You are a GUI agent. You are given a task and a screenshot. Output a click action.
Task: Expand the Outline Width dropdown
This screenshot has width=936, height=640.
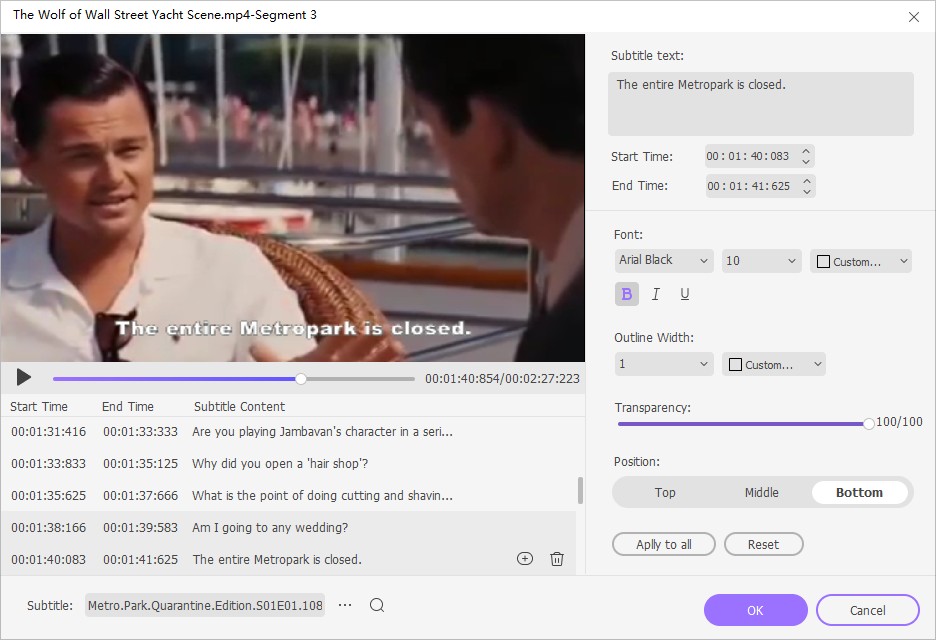click(x=663, y=364)
